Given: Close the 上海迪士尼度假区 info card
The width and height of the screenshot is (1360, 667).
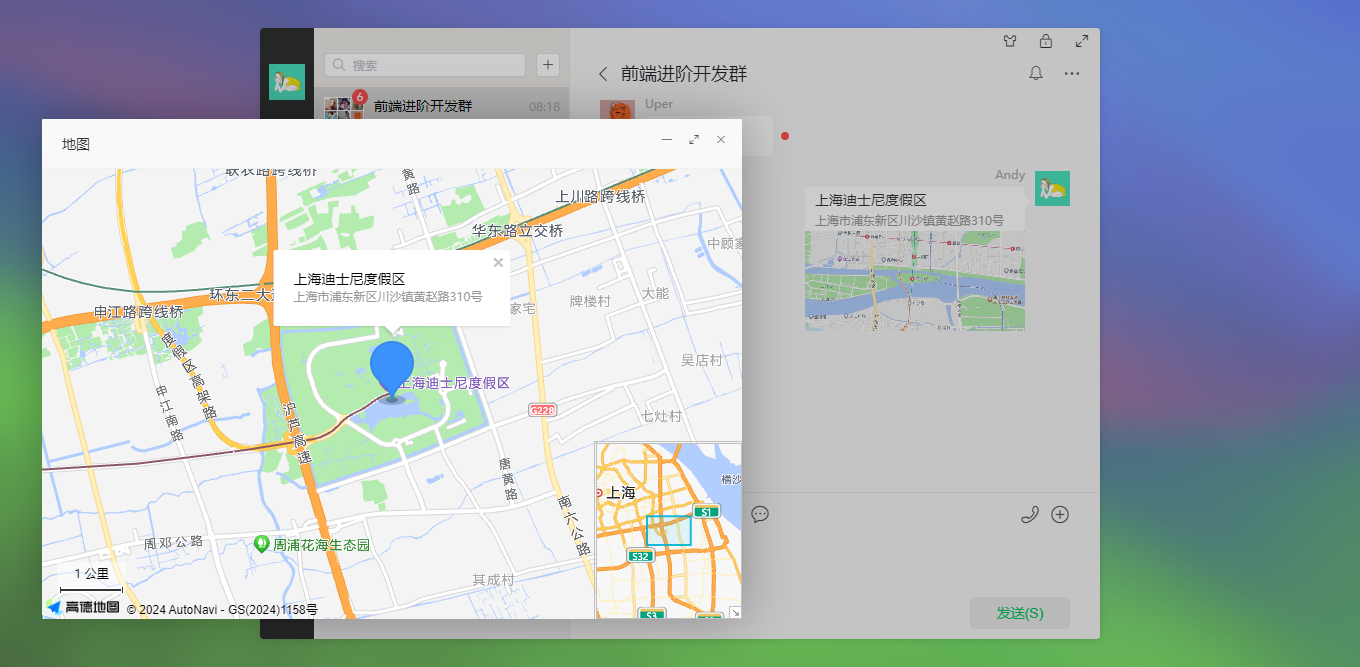Looking at the screenshot, I should [x=498, y=262].
